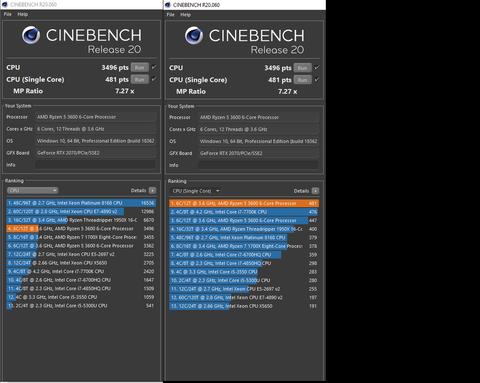Screen dimensions: 480x383
Task: Toggle CPU Single Core checkbox in right window
Action: (x=317, y=79)
